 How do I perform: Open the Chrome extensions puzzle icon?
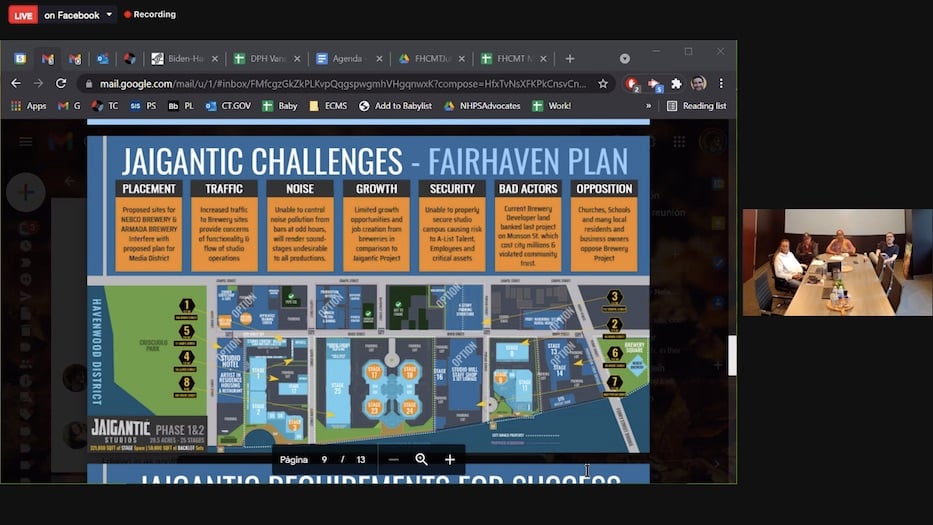(676, 84)
